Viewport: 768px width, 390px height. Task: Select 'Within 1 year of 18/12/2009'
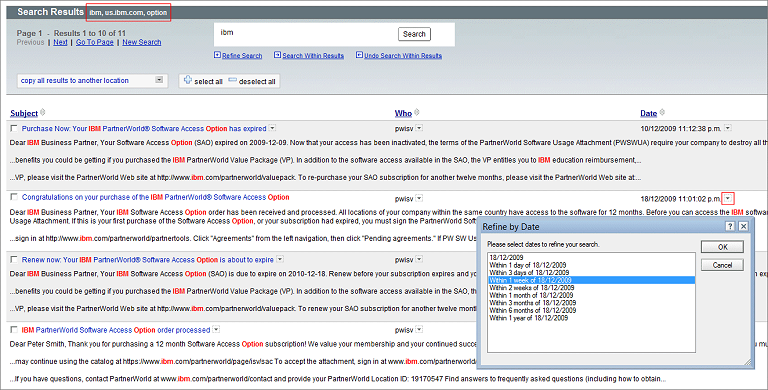[x=591, y=318]
